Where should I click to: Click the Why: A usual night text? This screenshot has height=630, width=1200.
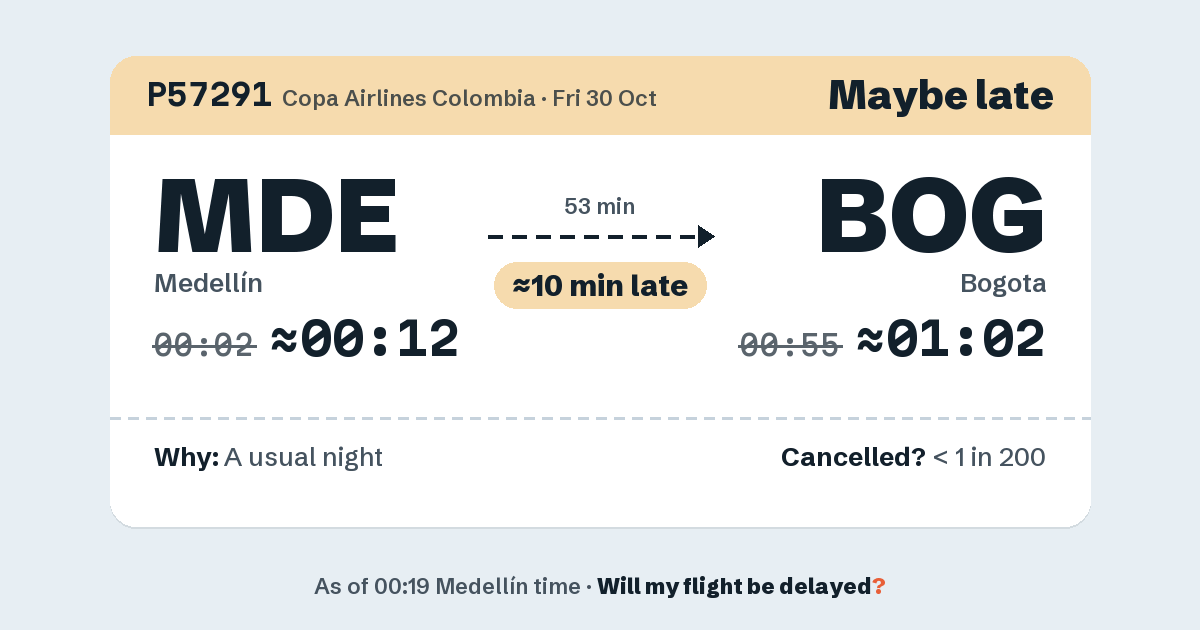pyautogui.click(x=268, y=458)
